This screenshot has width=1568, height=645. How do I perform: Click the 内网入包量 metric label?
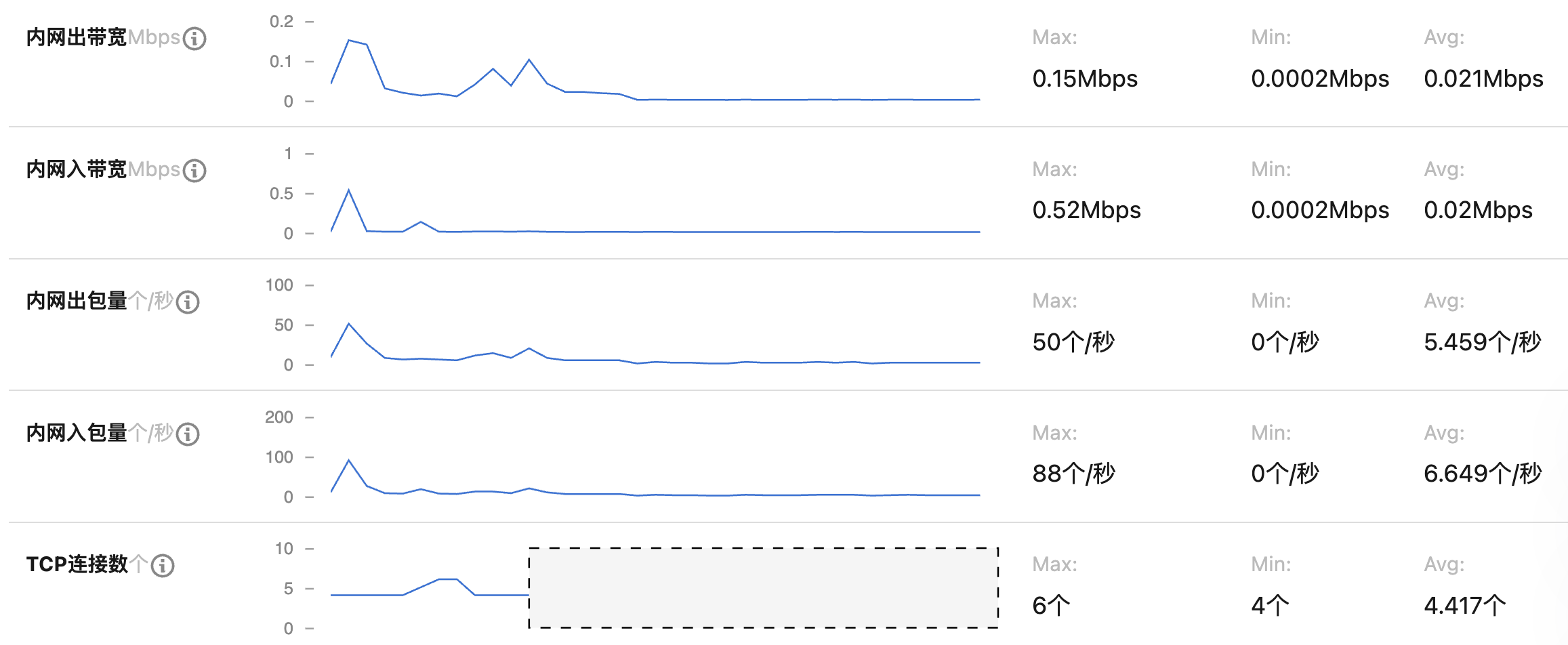pyautogui.click(x=77, y=433)
